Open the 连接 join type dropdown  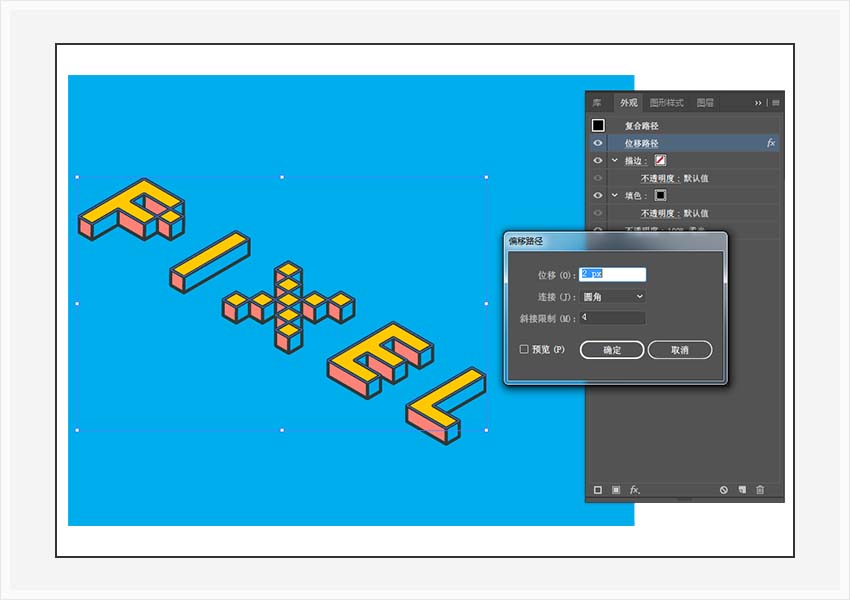613,296
